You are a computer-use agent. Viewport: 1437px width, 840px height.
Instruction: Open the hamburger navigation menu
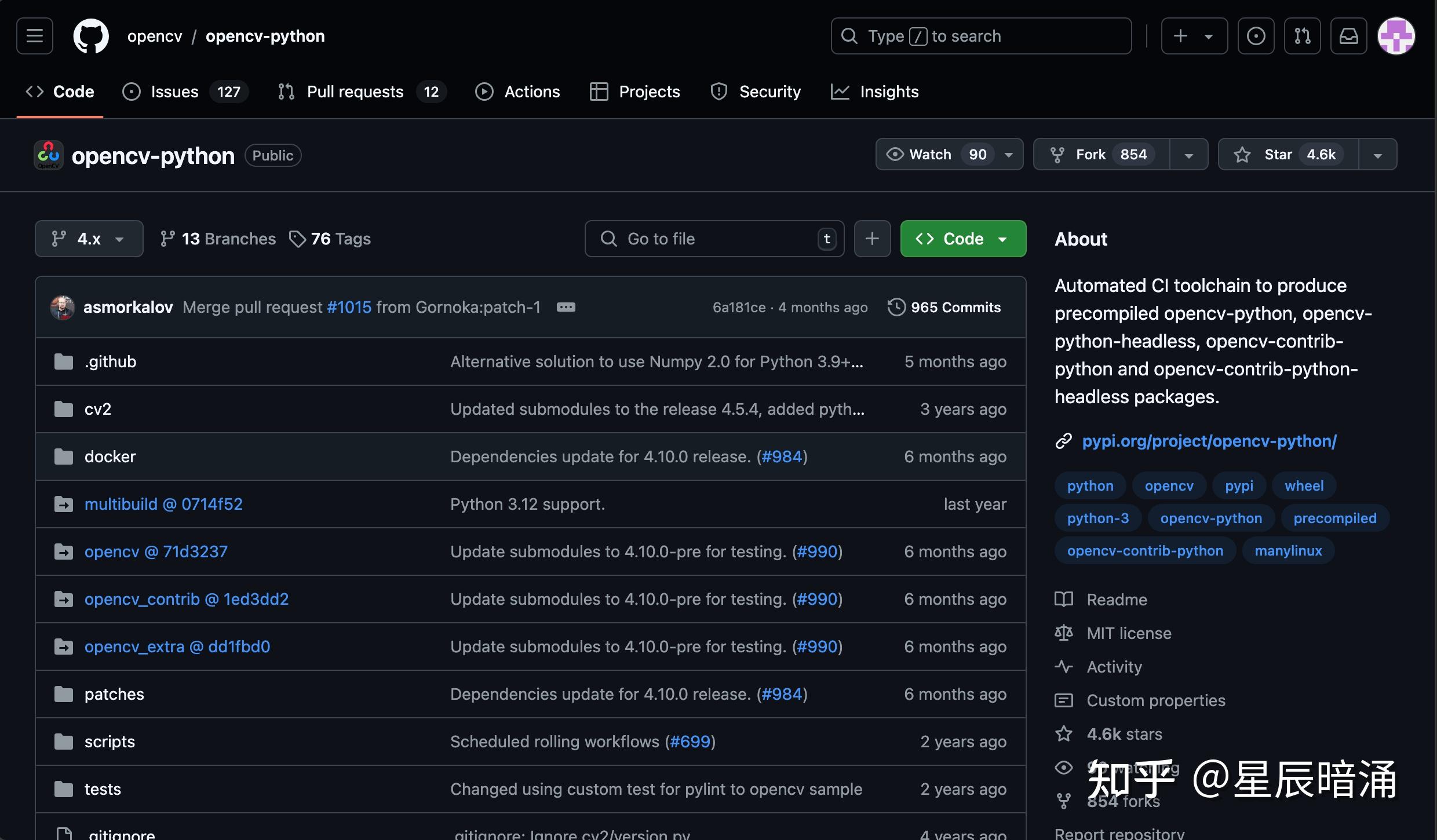click(35, 36)
